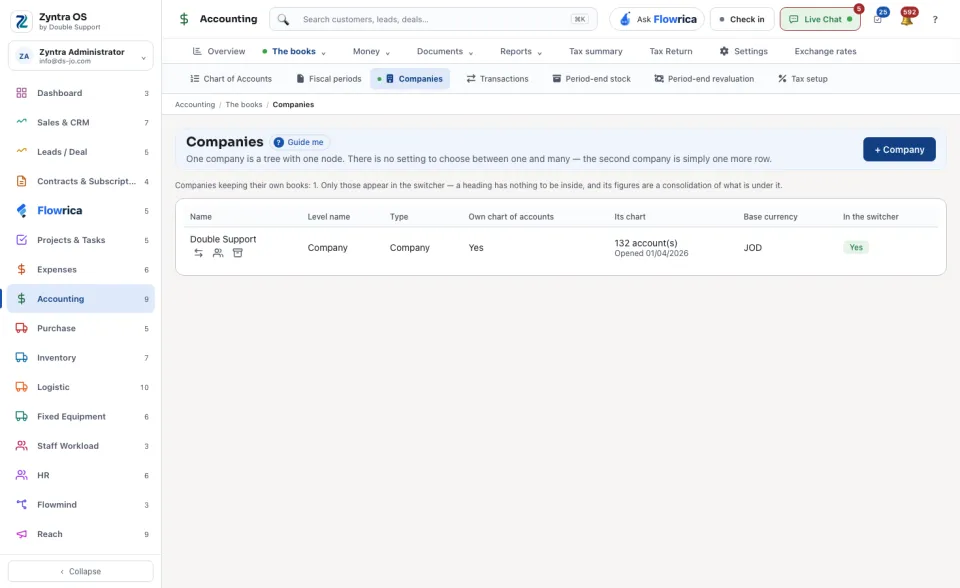Expand the Zyntra Administrator account dropdown
Screen dimensions: 960x588
coord(81,56)
